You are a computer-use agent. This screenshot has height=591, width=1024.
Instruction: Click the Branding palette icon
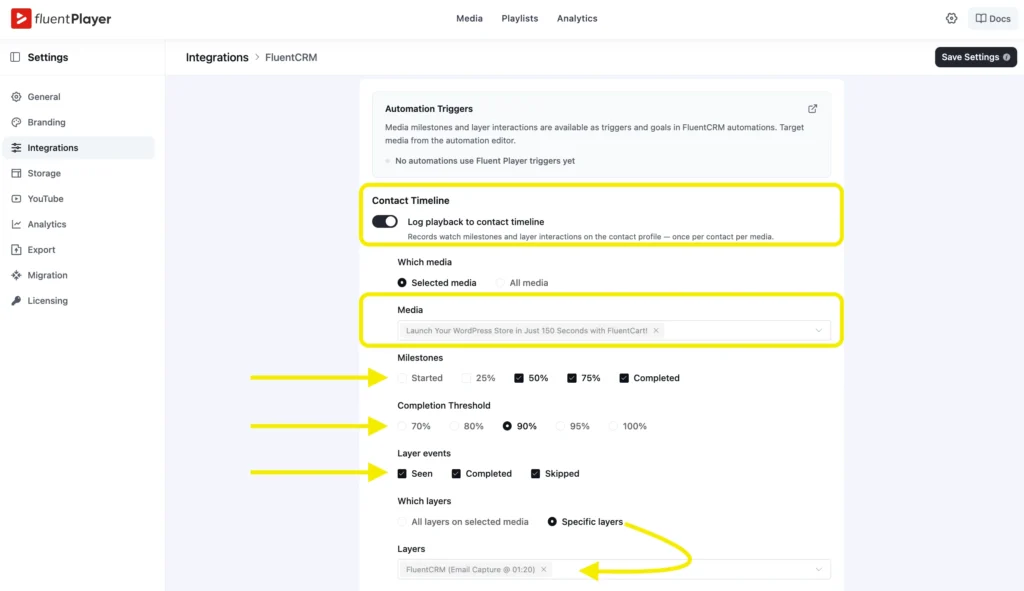(x=16, y=122)
